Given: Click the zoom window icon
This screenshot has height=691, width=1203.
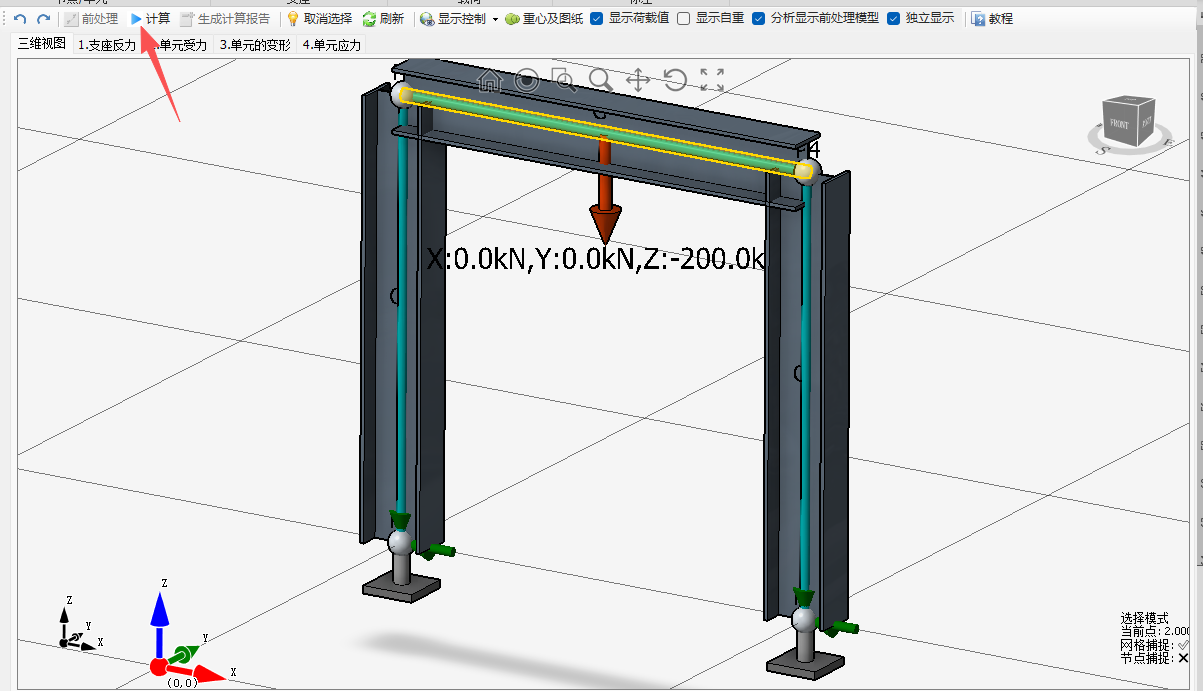Looking at the screenshot, I should tap(565, 81).
